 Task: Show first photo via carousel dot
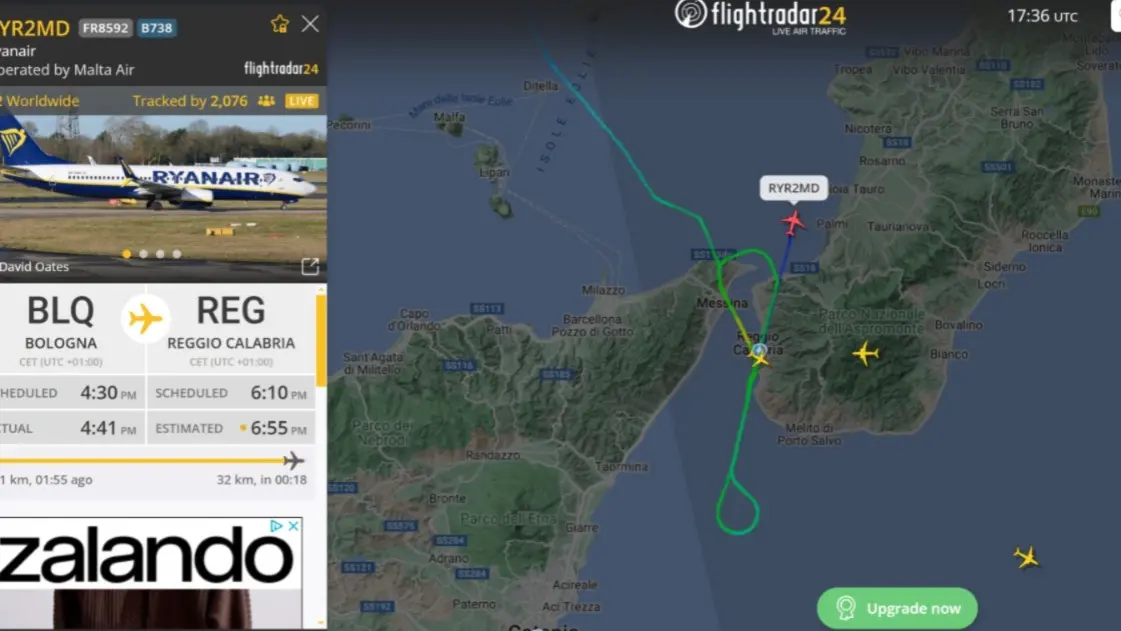pos(127,254)
